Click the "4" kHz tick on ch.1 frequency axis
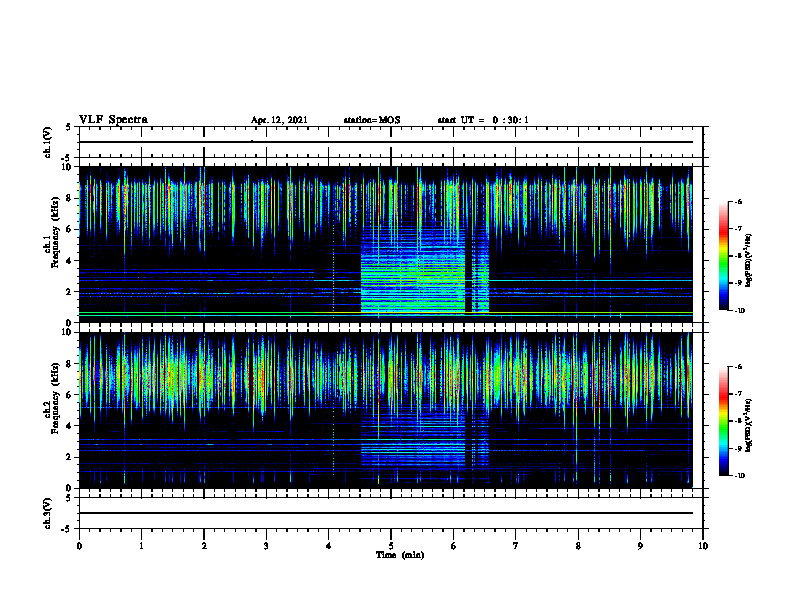 click(70, 261)
